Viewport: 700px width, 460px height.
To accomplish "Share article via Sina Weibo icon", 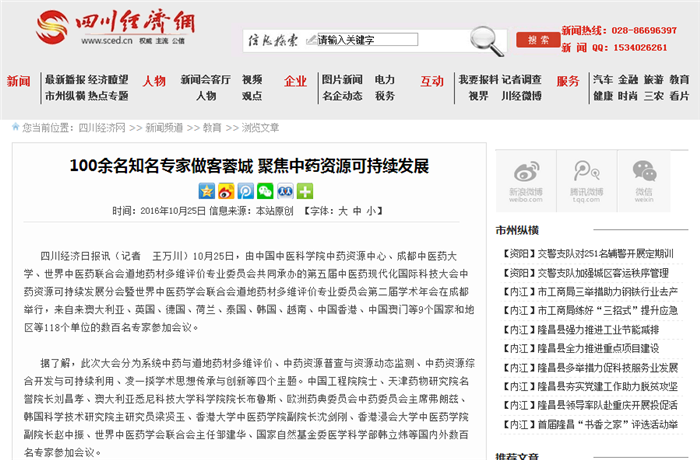I will coord(225,190).
